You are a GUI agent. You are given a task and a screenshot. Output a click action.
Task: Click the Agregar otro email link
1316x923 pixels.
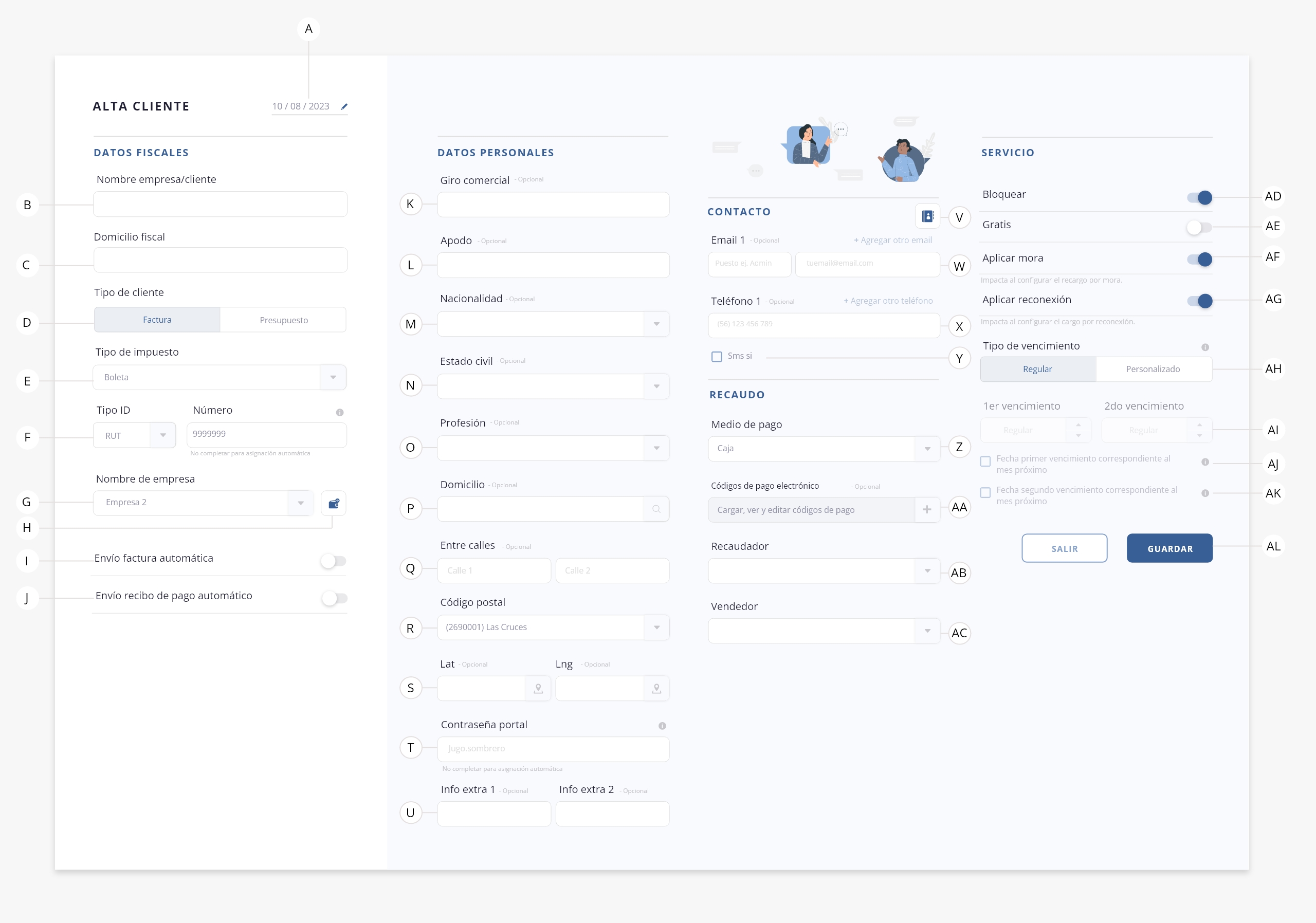click(892, 240)
